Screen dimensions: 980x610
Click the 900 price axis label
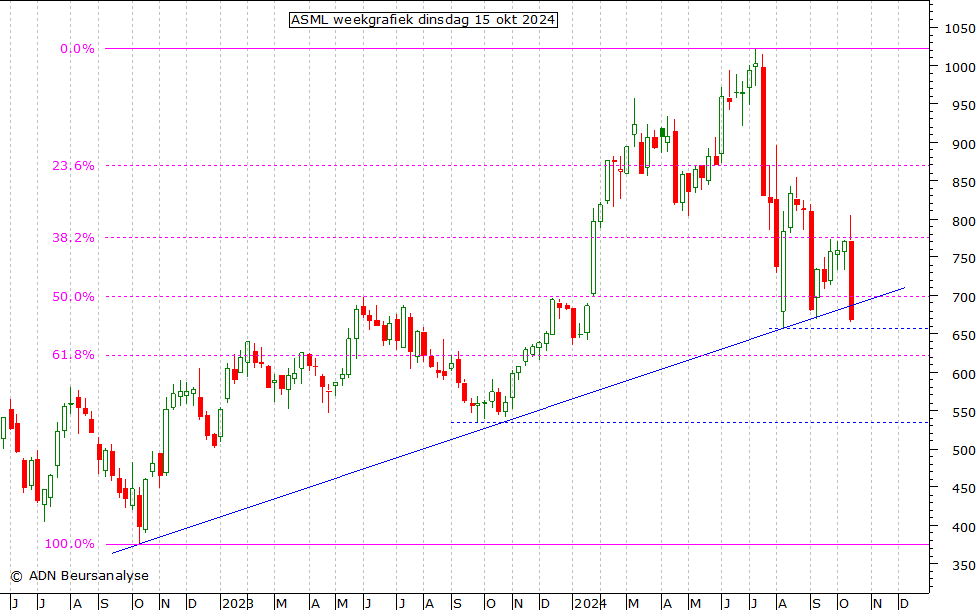(963, 144)
